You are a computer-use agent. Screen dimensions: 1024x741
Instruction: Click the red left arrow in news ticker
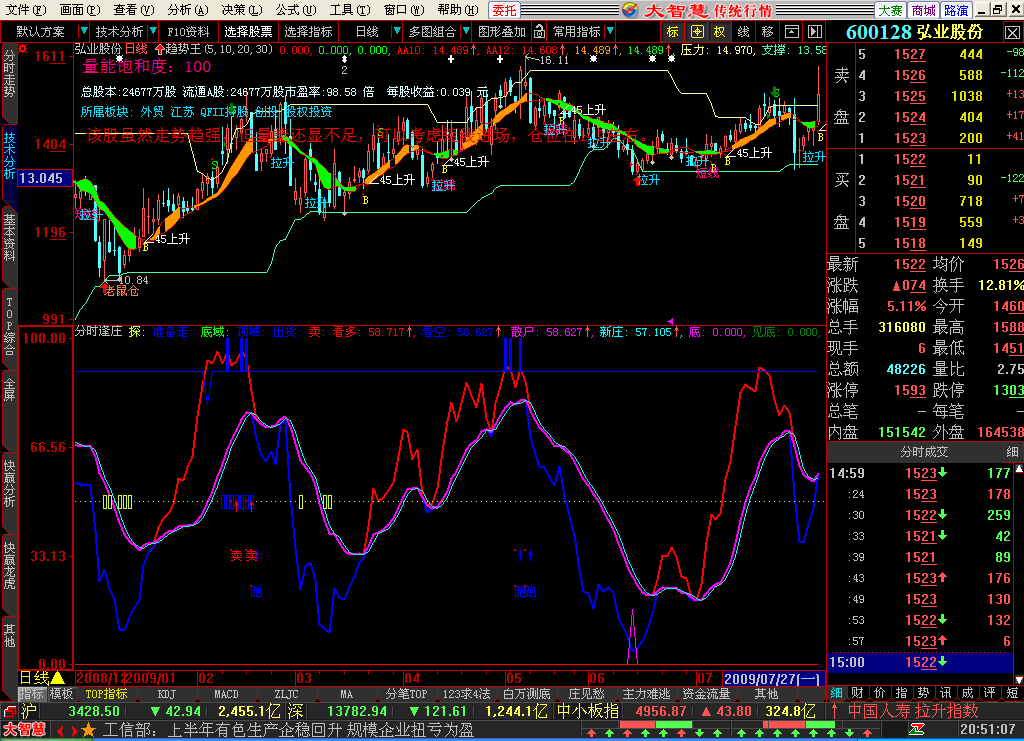coord(60,731)
